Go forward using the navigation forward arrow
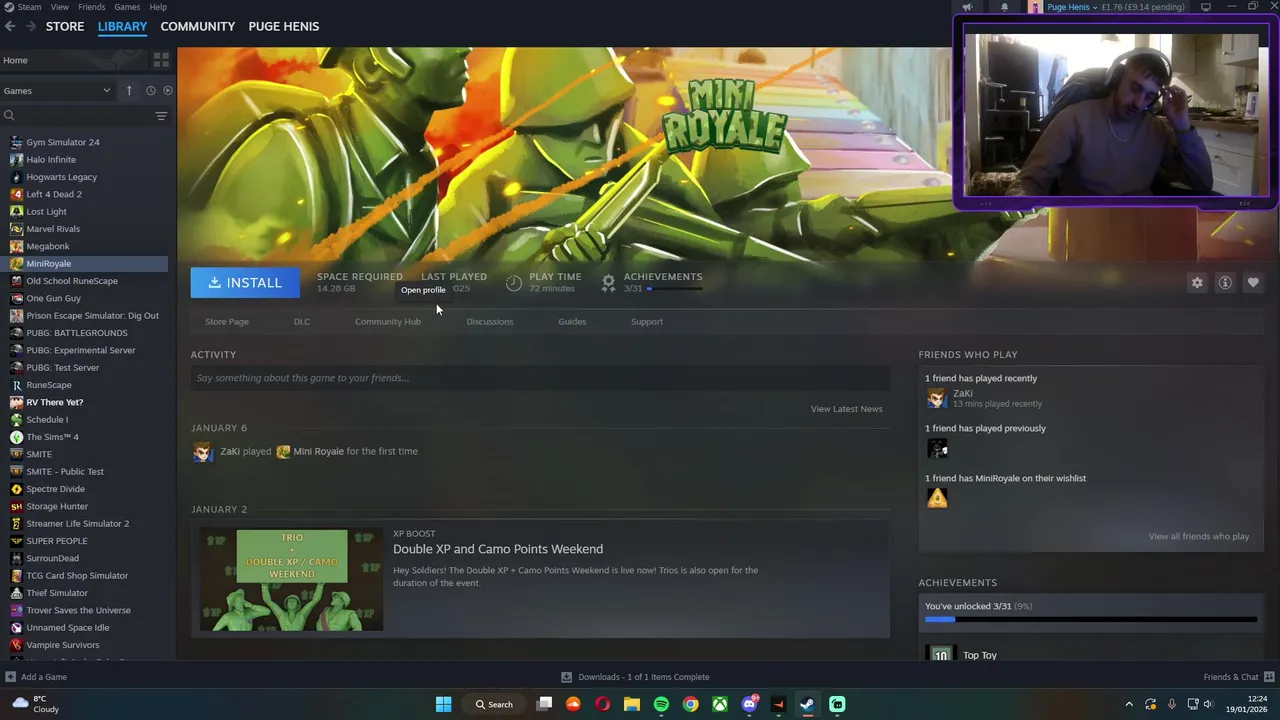This screenshot has height=720, width=1280. pyautogui.click(x=31, y=26)
